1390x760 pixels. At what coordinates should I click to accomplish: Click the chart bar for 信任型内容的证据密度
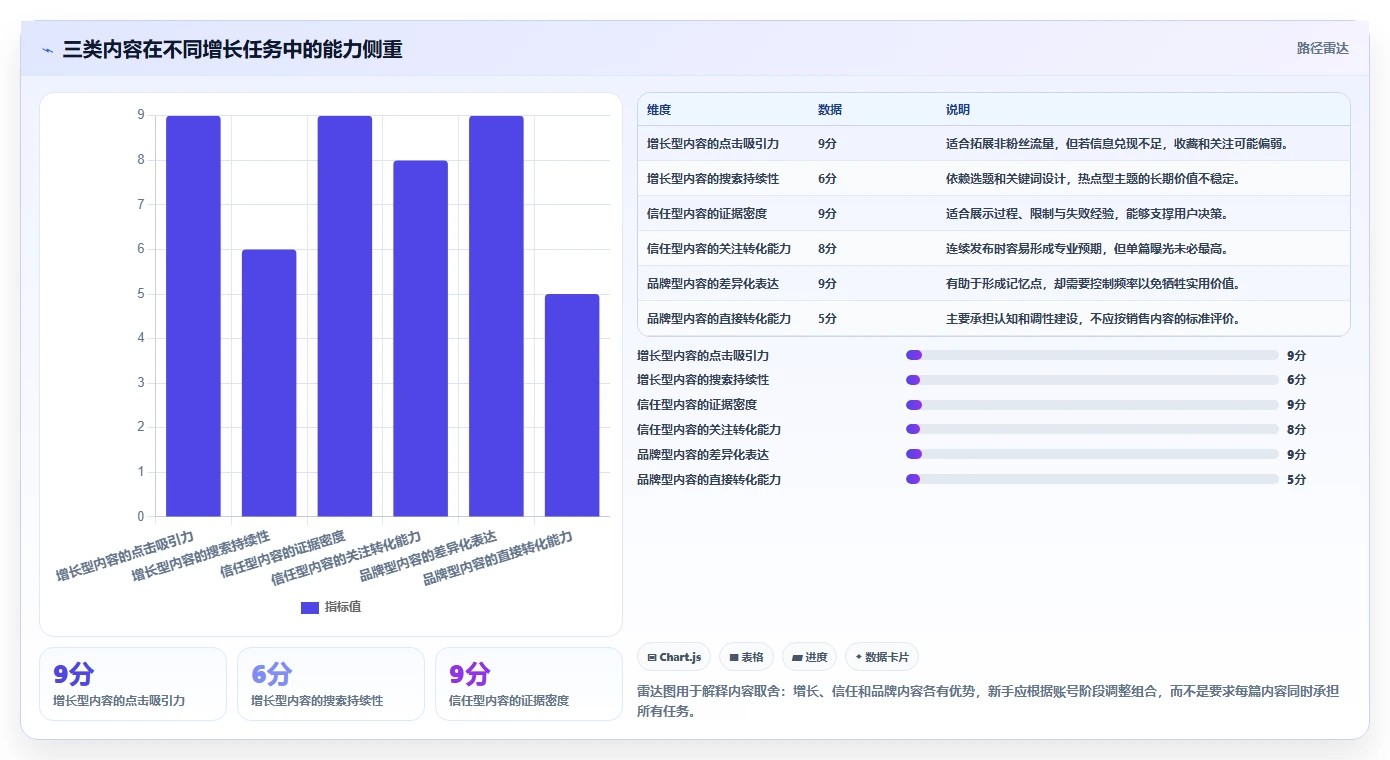pyautogui.click(x=345, y=316)
